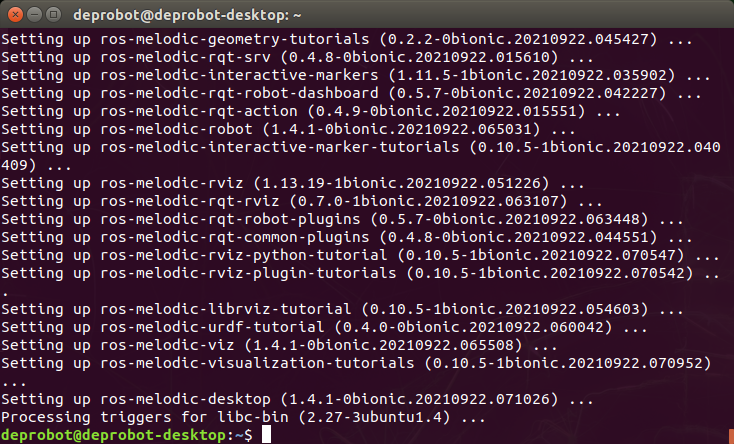This screenshot has height=444, width=734.
Task: Click the line ros-melodic-rqt-rviz
Action: point(302,201)
